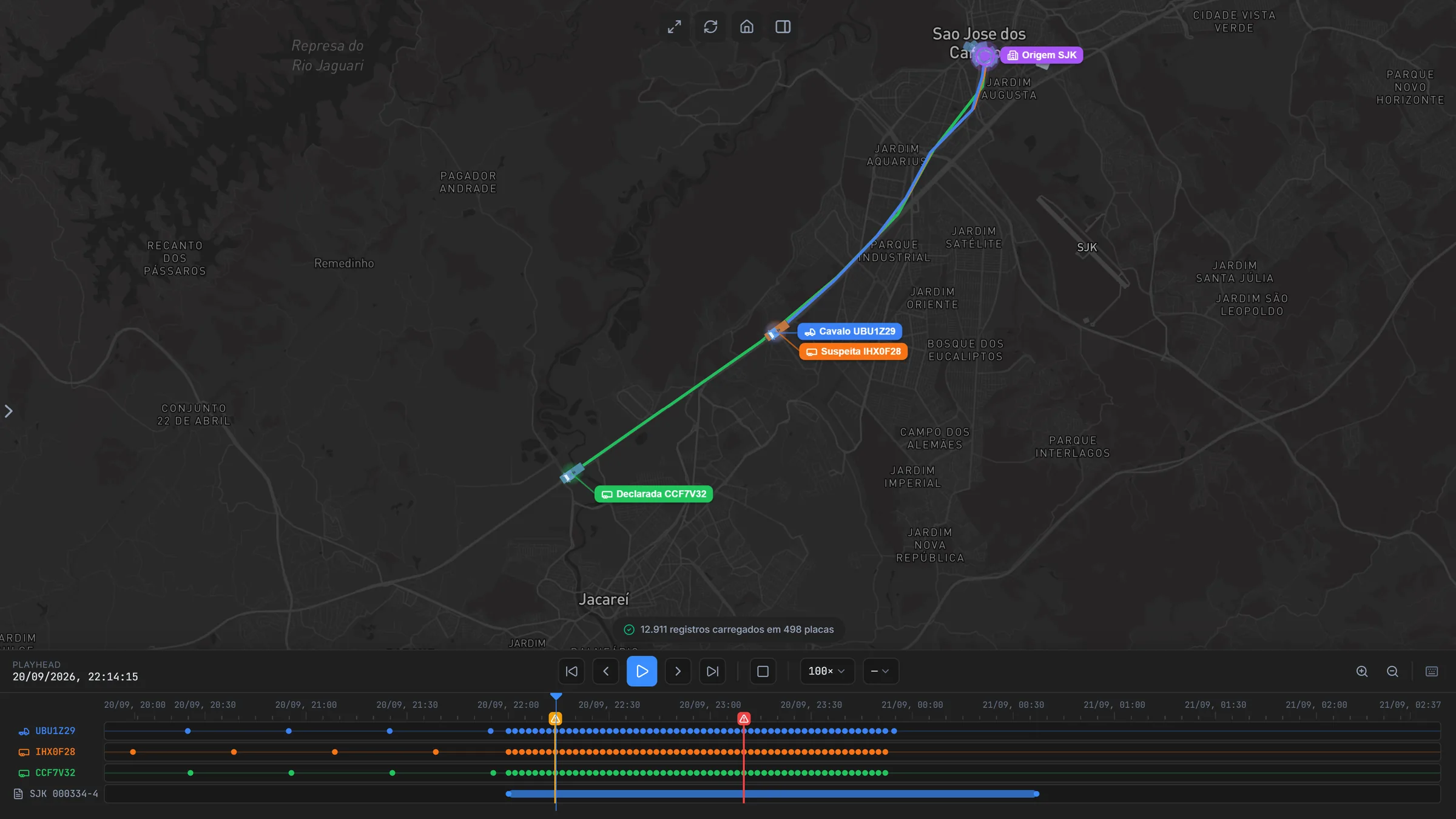This screenshot has height=819, width=1456.
Task: Click the purple origin marker at Sao Jose
Action: (984, 57)
